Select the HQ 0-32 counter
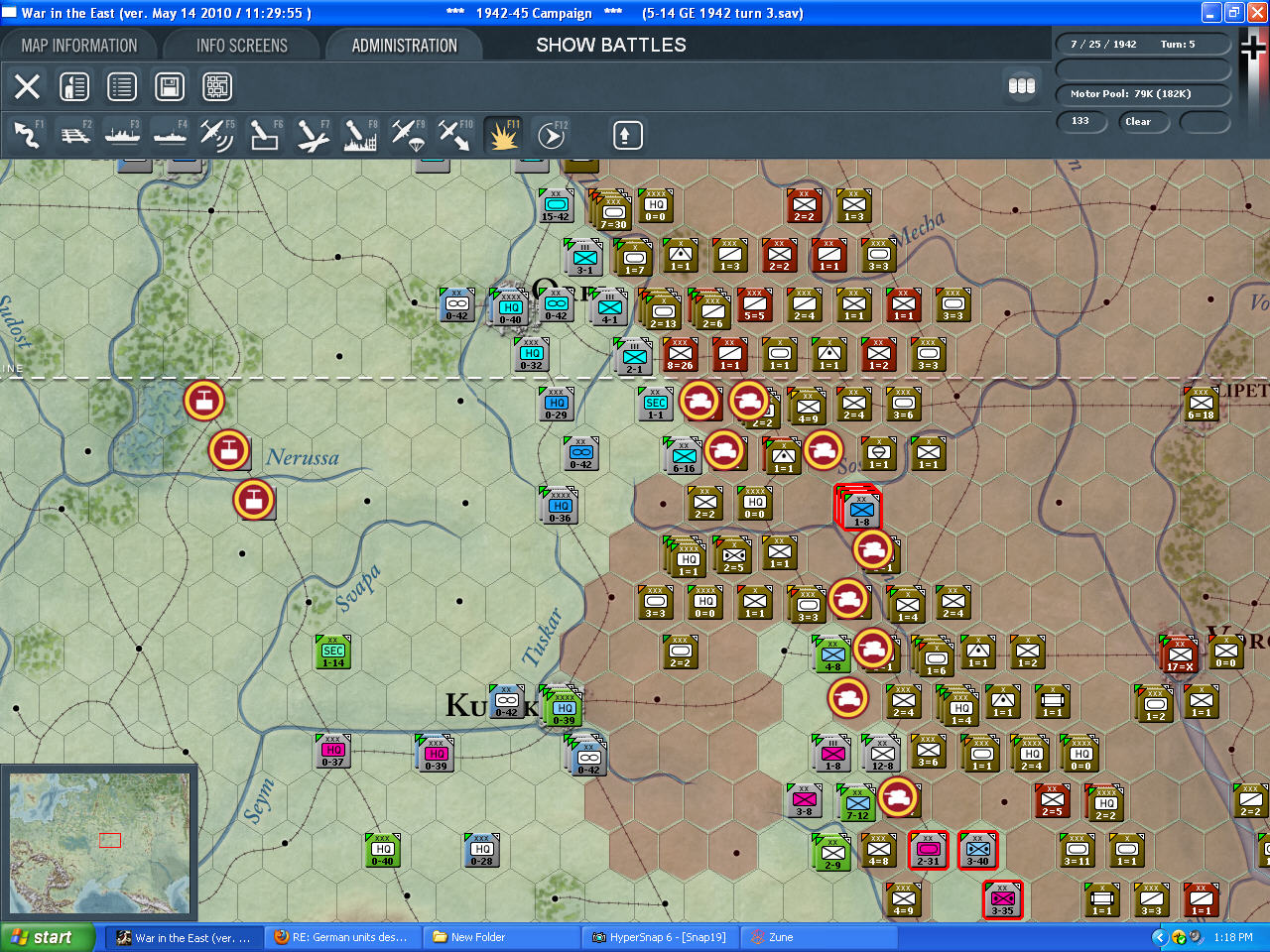Viewport: 1270px width, 952px height. pos(532,354)
